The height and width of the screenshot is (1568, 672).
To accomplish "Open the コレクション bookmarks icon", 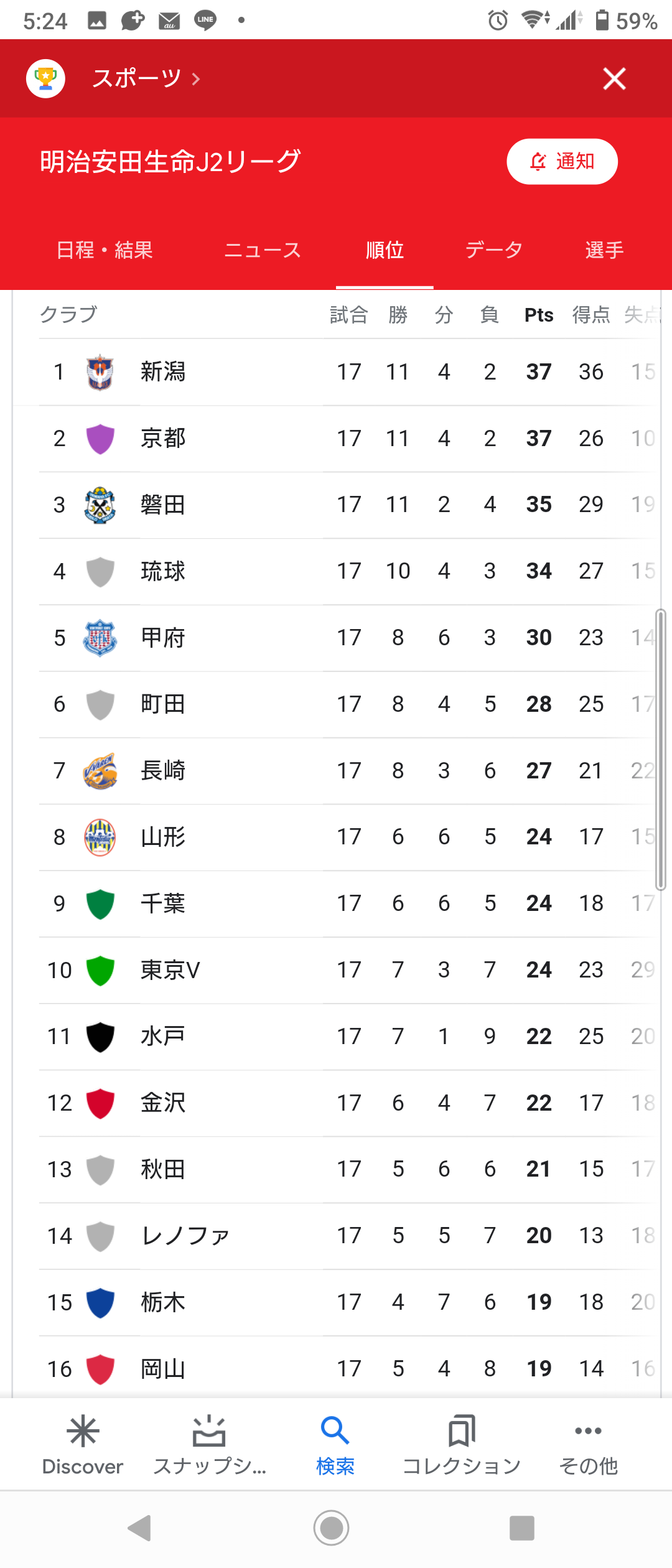I will coord(461,1432).
